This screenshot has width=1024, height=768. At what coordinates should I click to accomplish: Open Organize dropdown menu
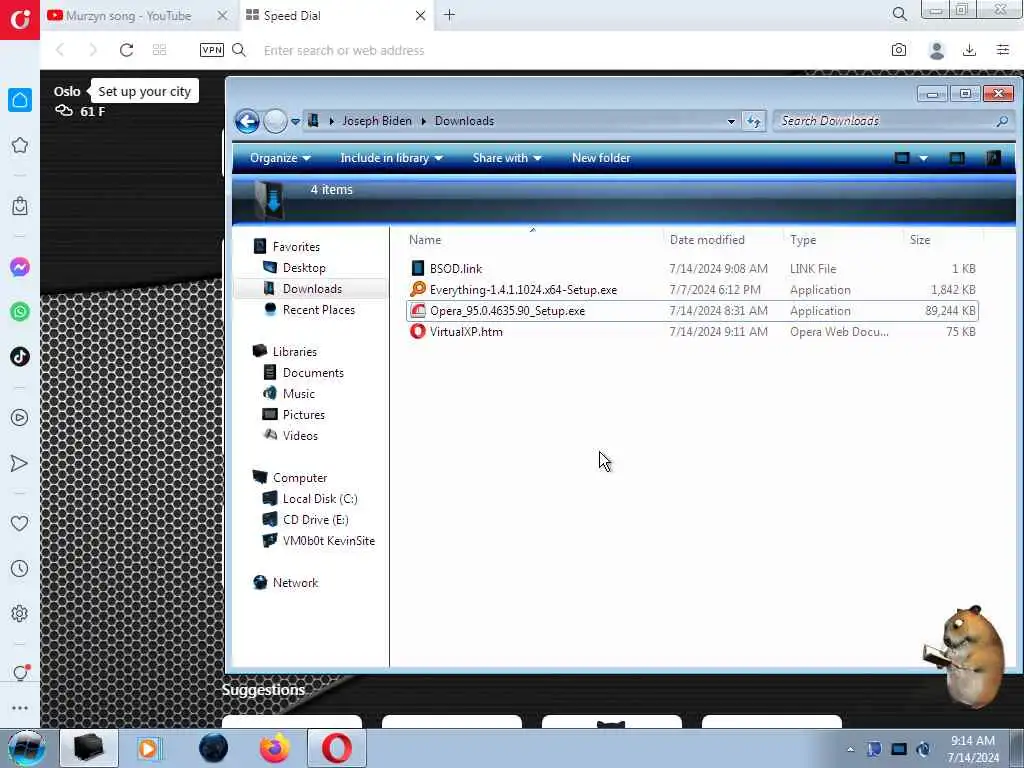tap(280, 158)
